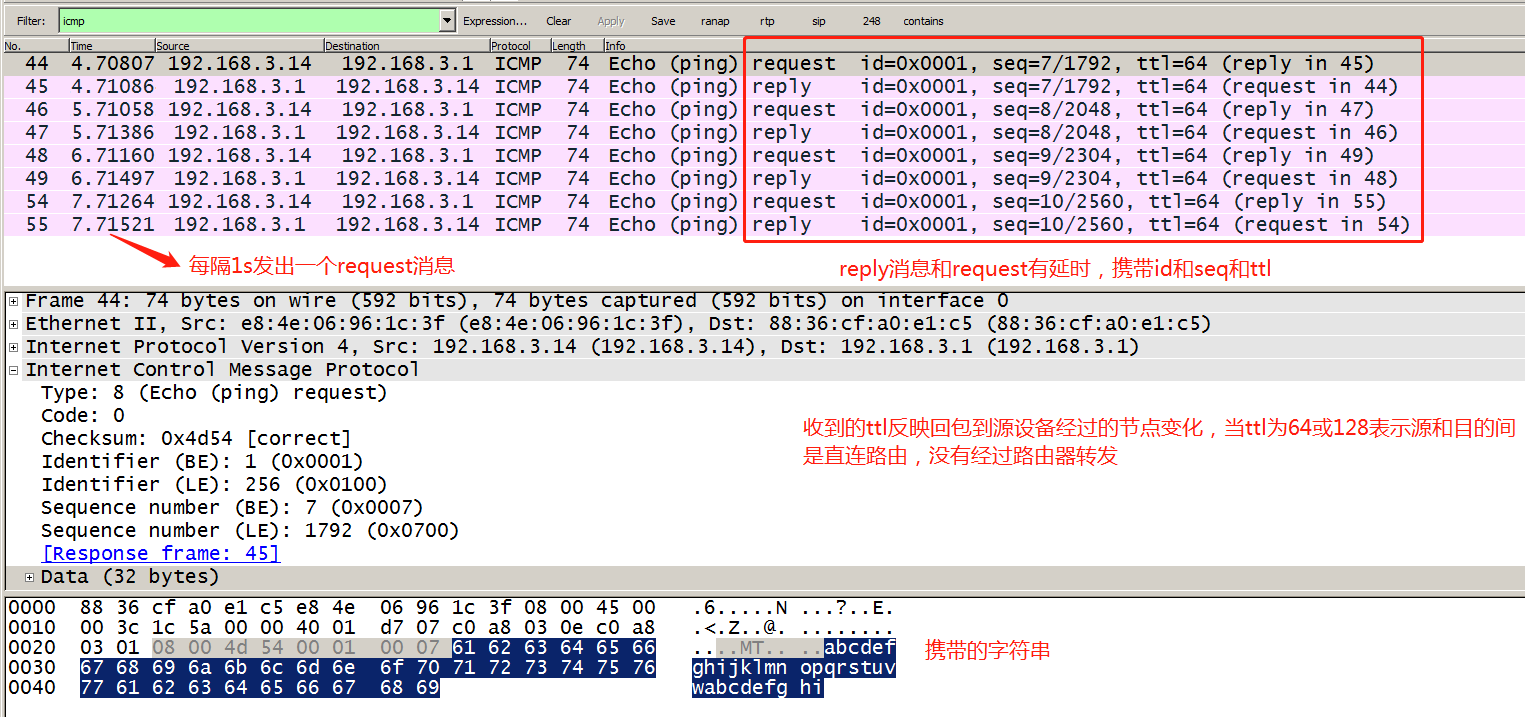The width and height of the screenshot is (1525, 717).
Task: Click the icmp display filter input field
Action: (x=249, y=20)
